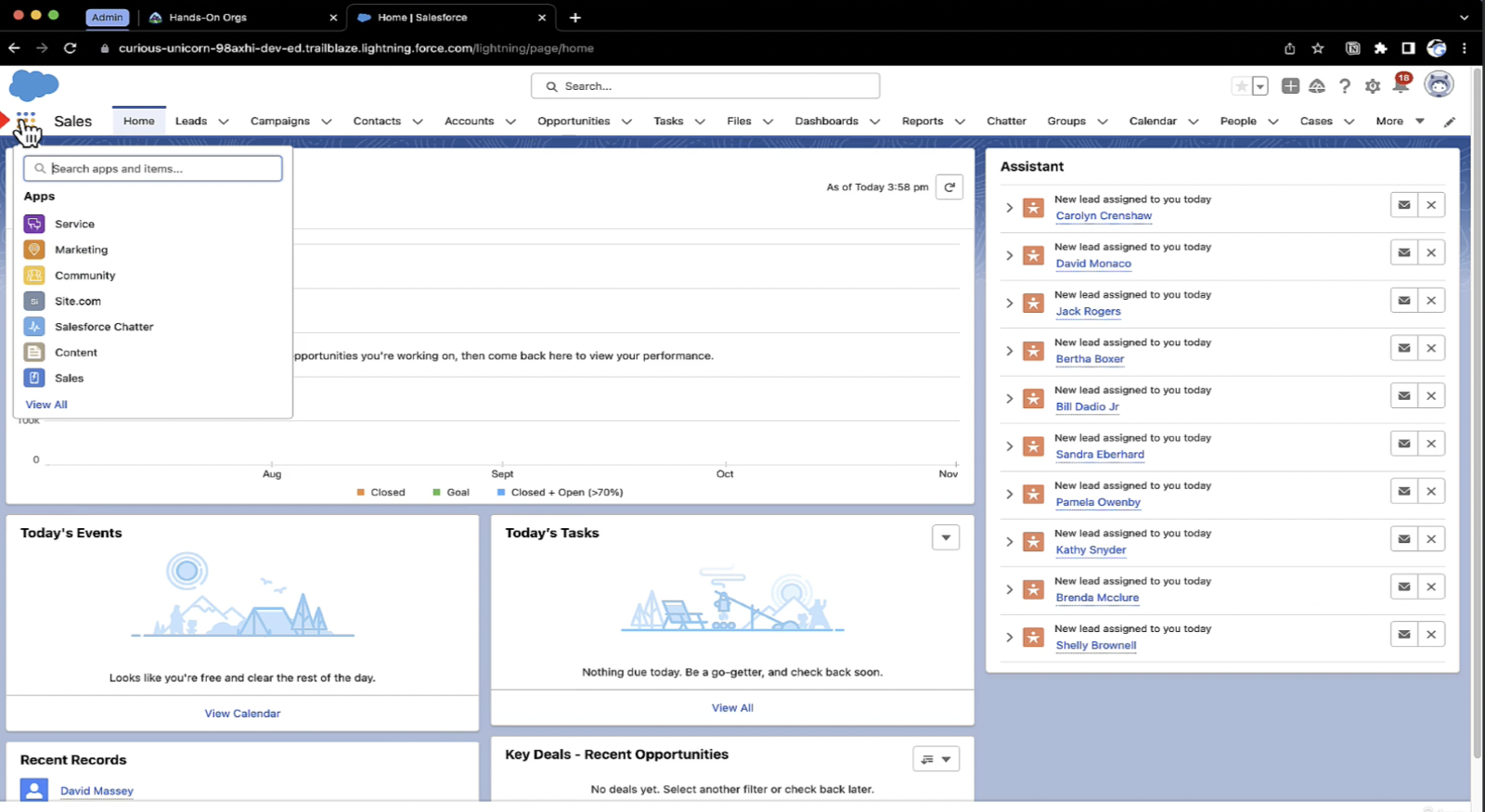This screenshot has height=812, width=1485.
Task: Open the Cases tab
Action: pos(1316,122)
